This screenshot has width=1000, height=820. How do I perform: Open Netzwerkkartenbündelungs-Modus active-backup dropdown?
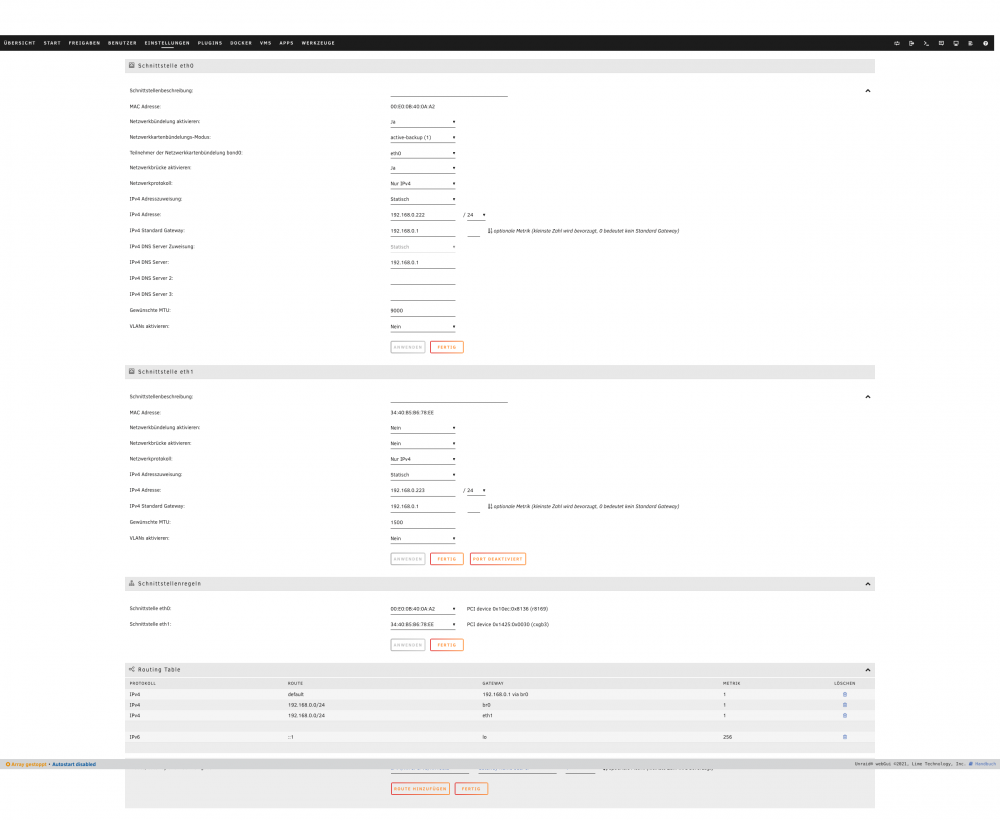(x=423, y=137)
